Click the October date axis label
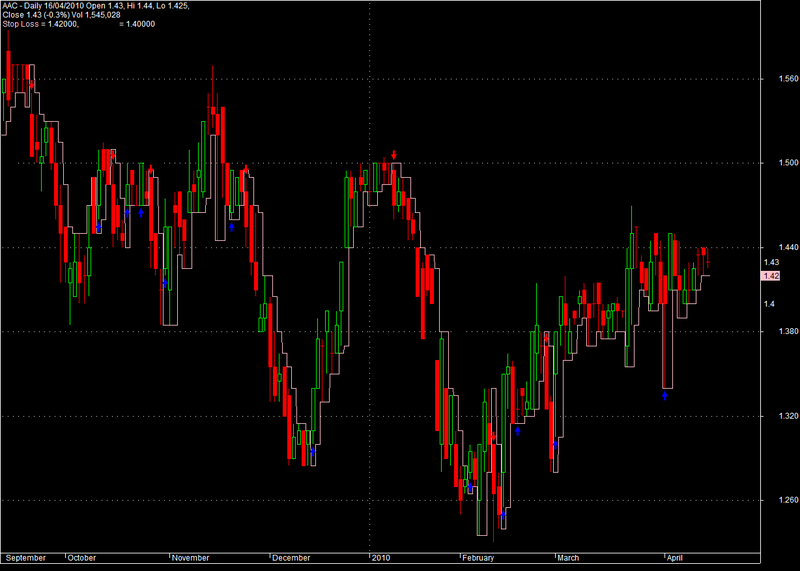Image resolution: width=800 pixels, height=571 pixels. click(x=82, y=558)
